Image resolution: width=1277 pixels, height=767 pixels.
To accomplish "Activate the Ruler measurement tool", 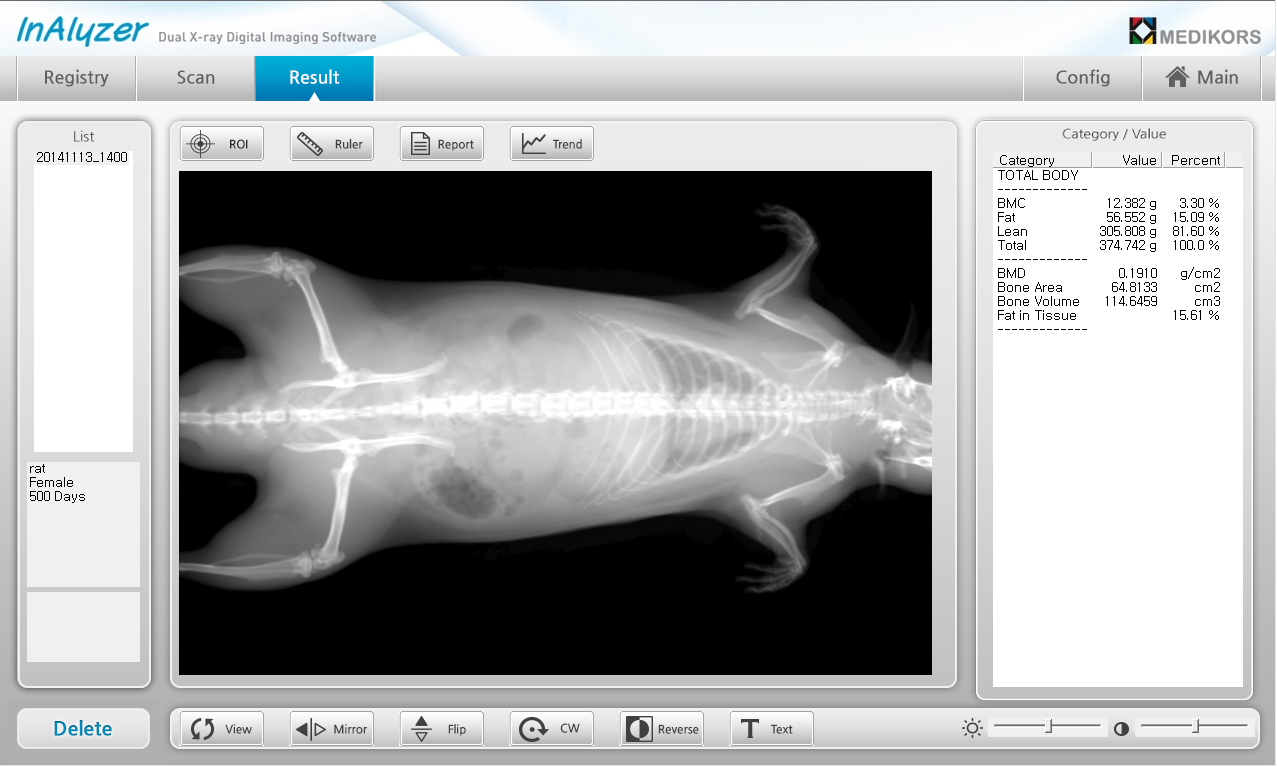I will (331, 144).
